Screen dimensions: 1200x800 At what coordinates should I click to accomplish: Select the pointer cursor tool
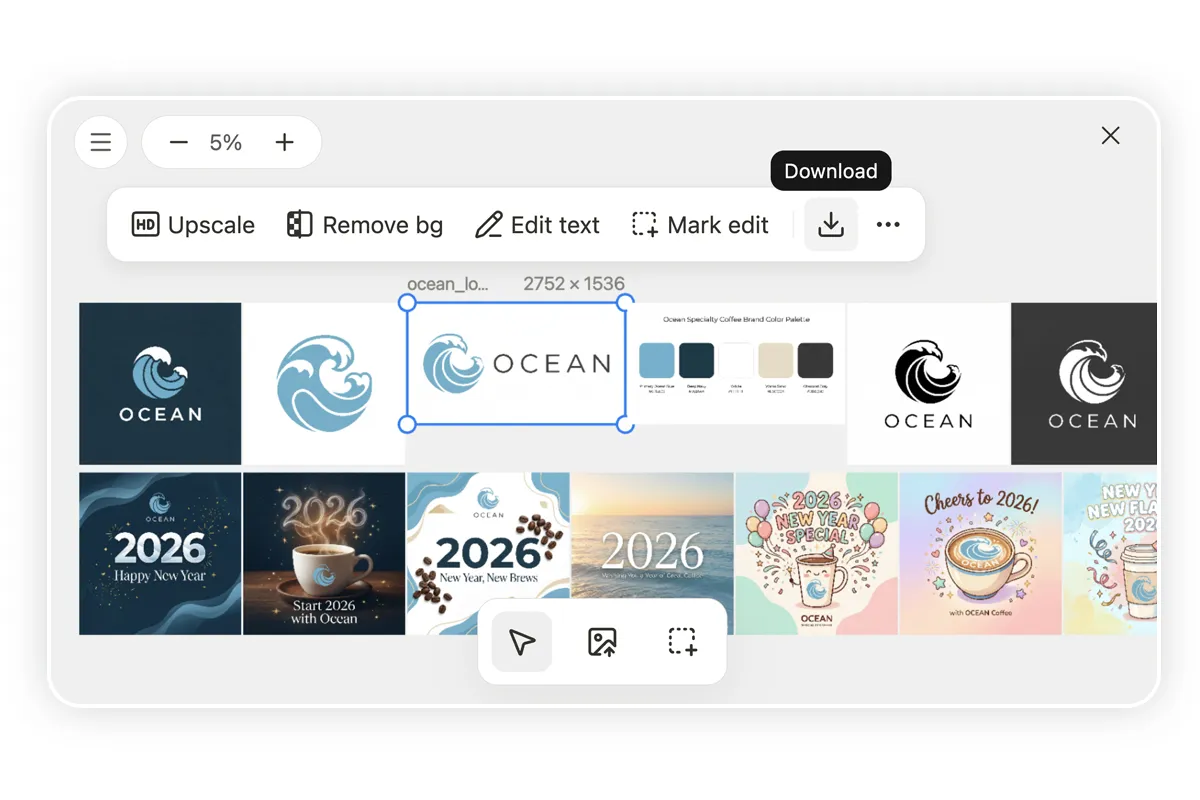pyautogui.click(x=522, y=641)
